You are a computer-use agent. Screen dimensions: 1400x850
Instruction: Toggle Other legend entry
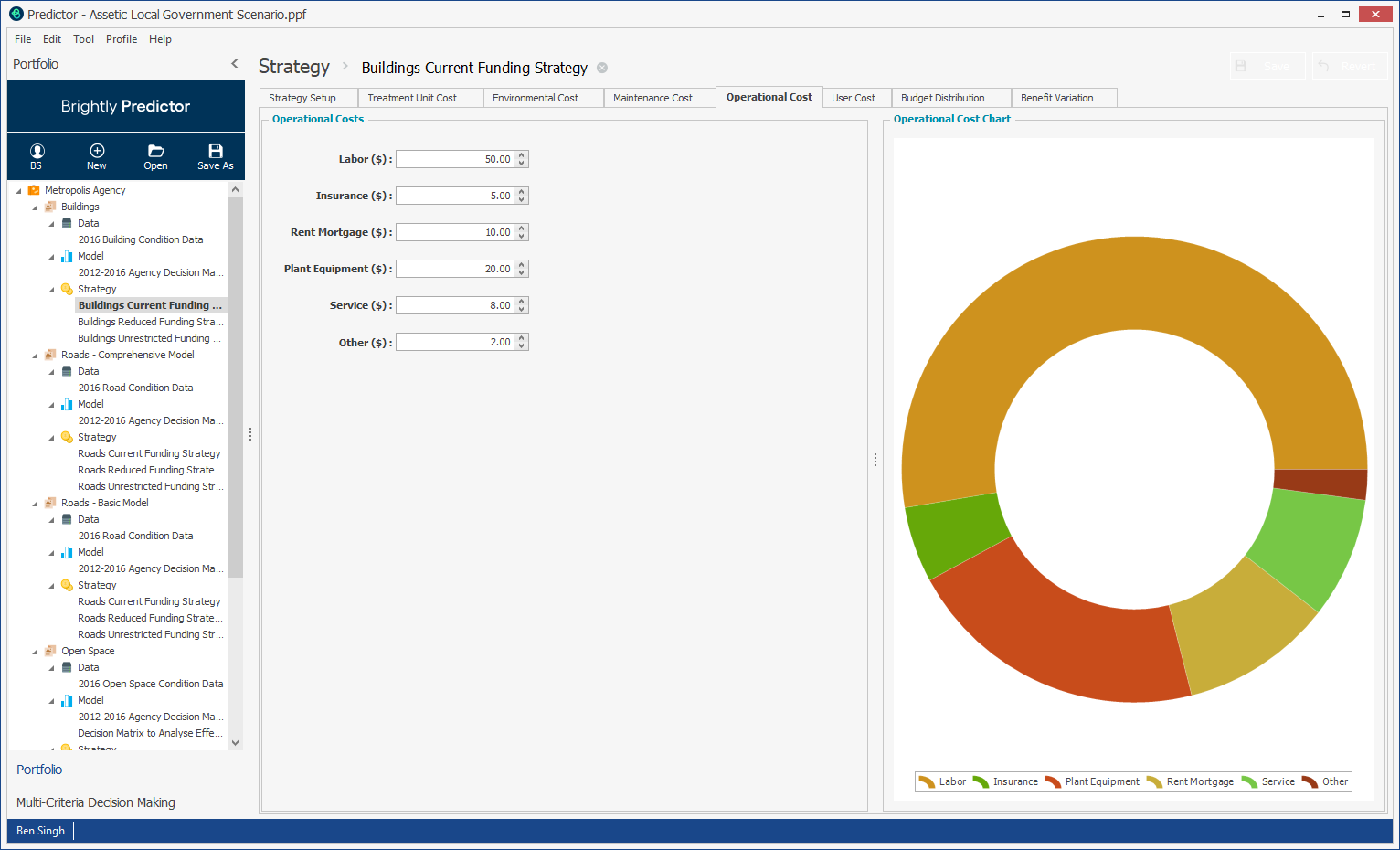pyautogui.click(x=1325, y=781)
